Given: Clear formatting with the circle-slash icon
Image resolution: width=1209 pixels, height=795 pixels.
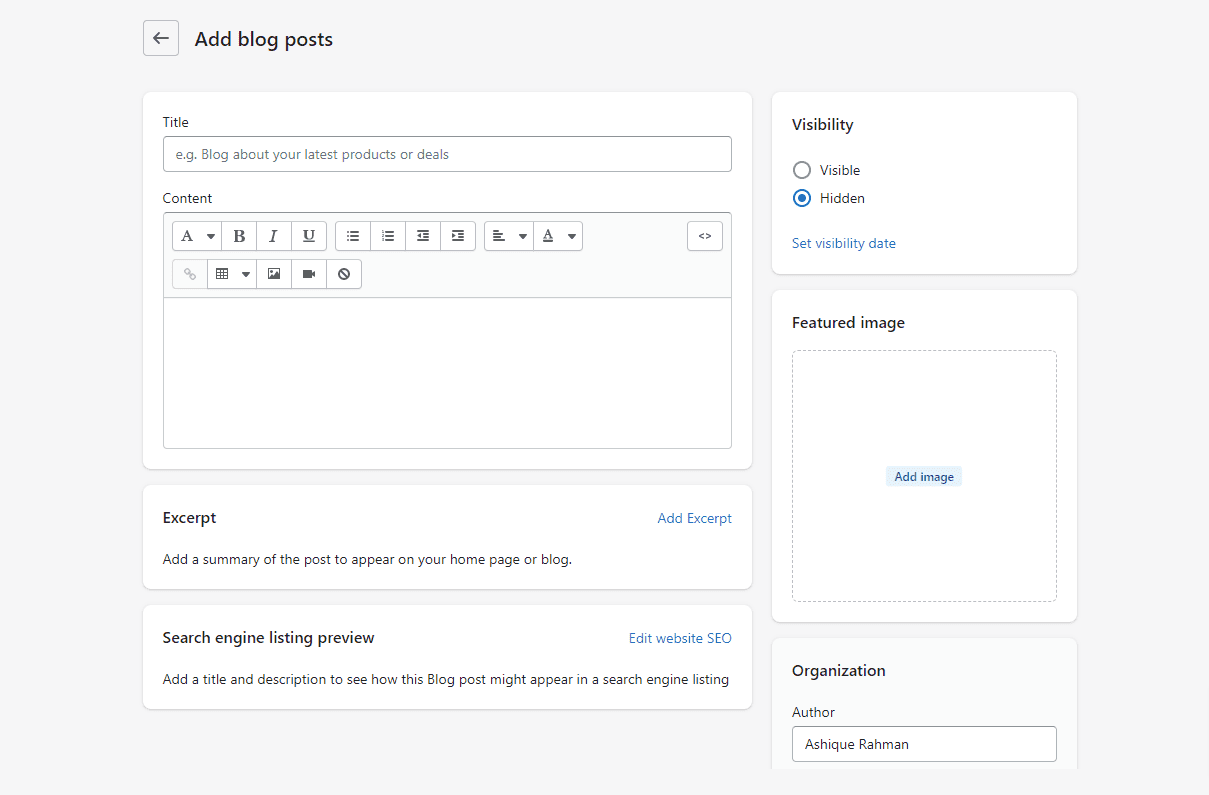Looking at the screenshot, I should [x=344, y=274].
